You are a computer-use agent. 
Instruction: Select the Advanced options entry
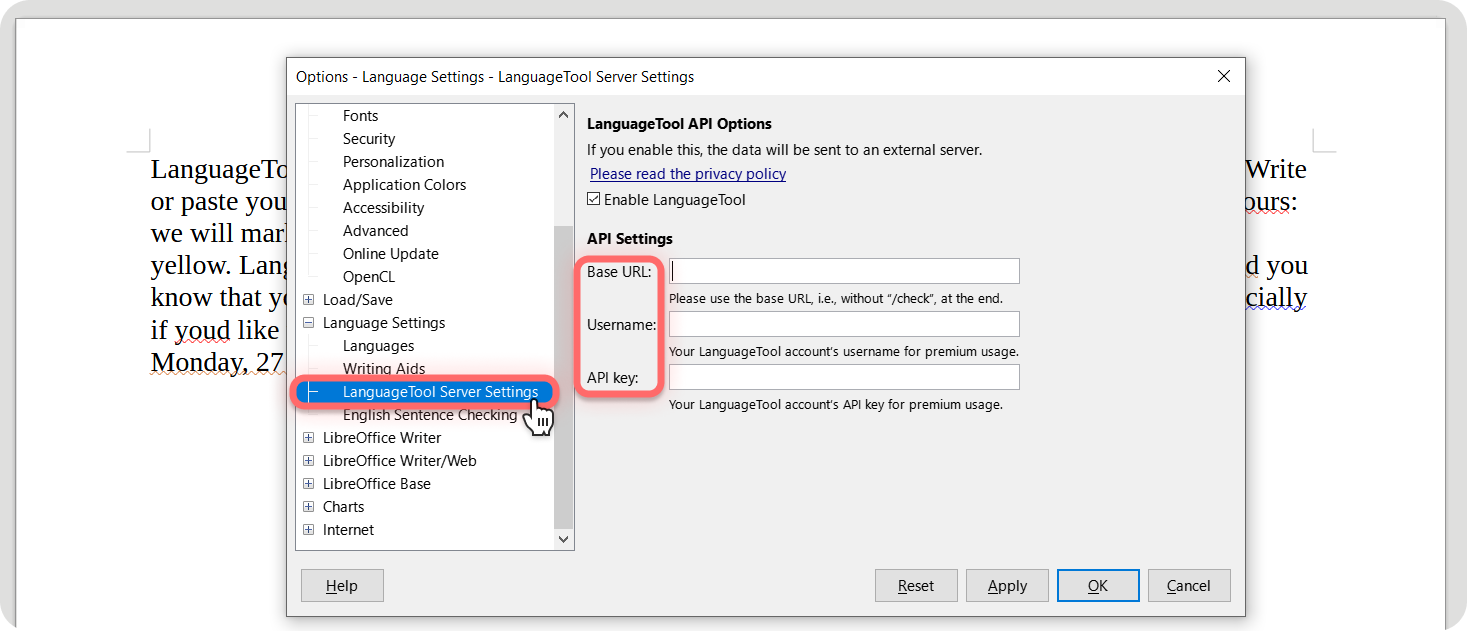coord(375,231)
